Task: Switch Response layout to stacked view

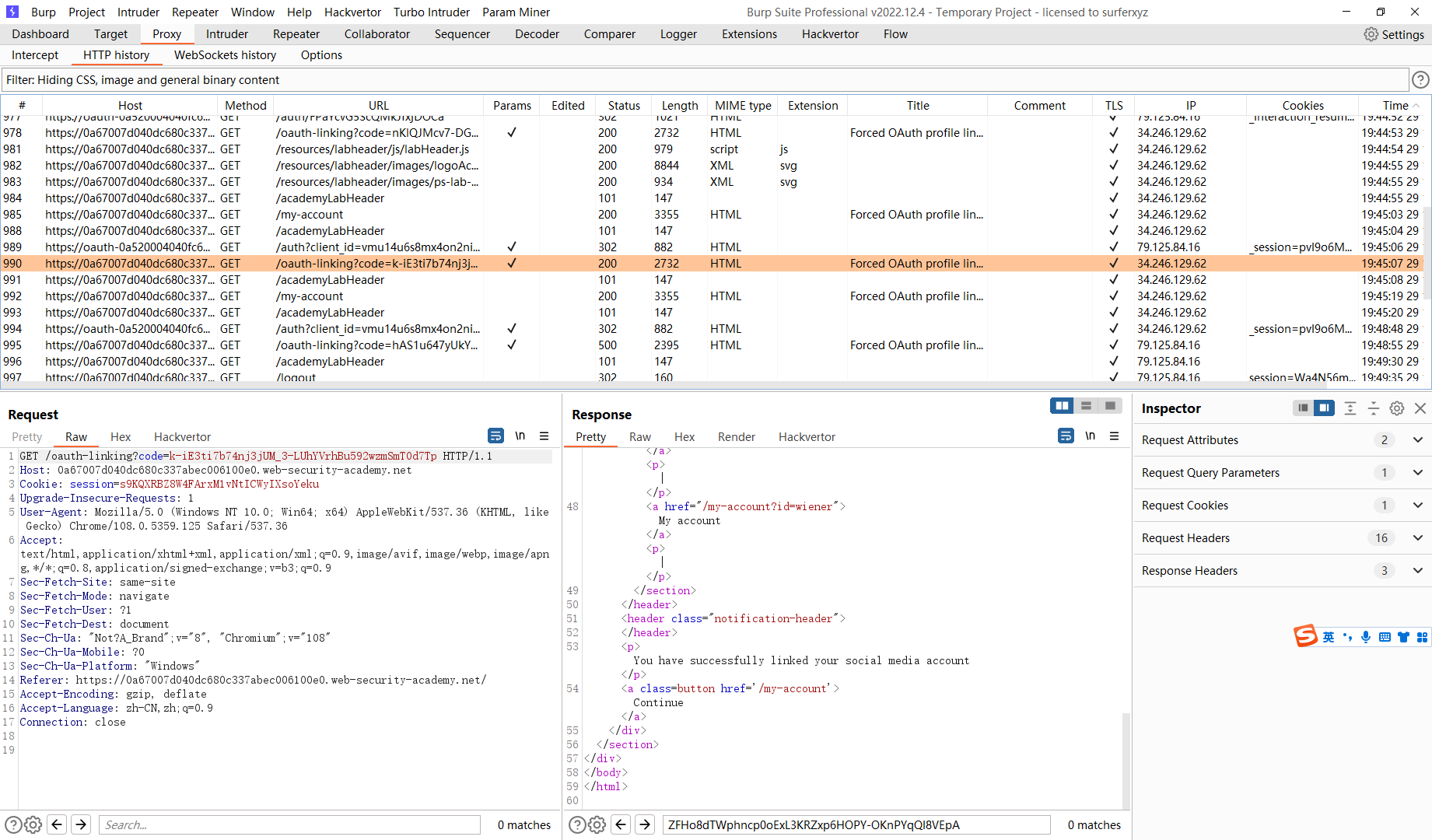Action: (x=1086, y=405)
